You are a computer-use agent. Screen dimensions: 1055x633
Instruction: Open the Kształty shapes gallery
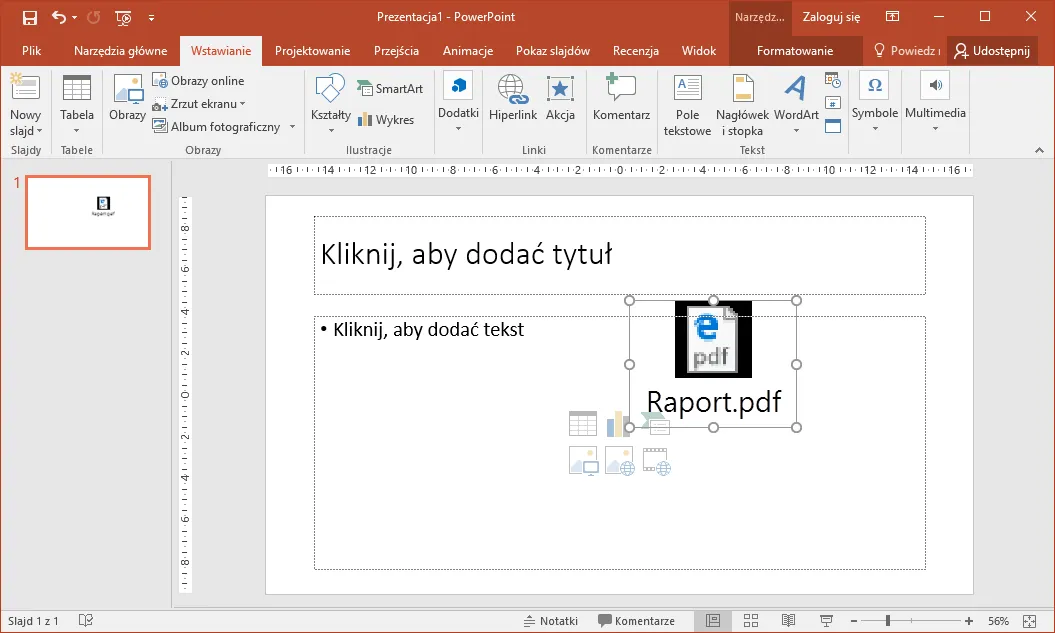330,104
